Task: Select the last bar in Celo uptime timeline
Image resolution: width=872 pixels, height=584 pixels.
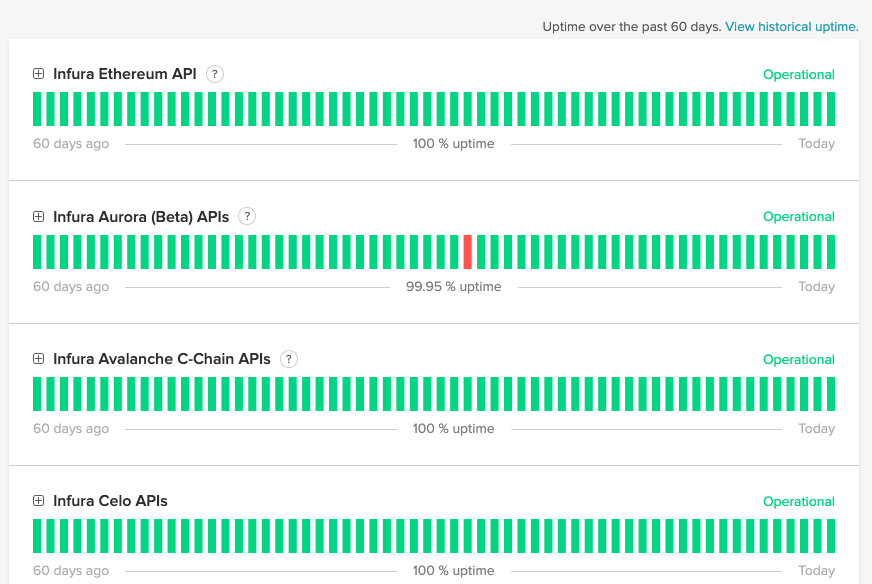Action: (x=830, y=536)
